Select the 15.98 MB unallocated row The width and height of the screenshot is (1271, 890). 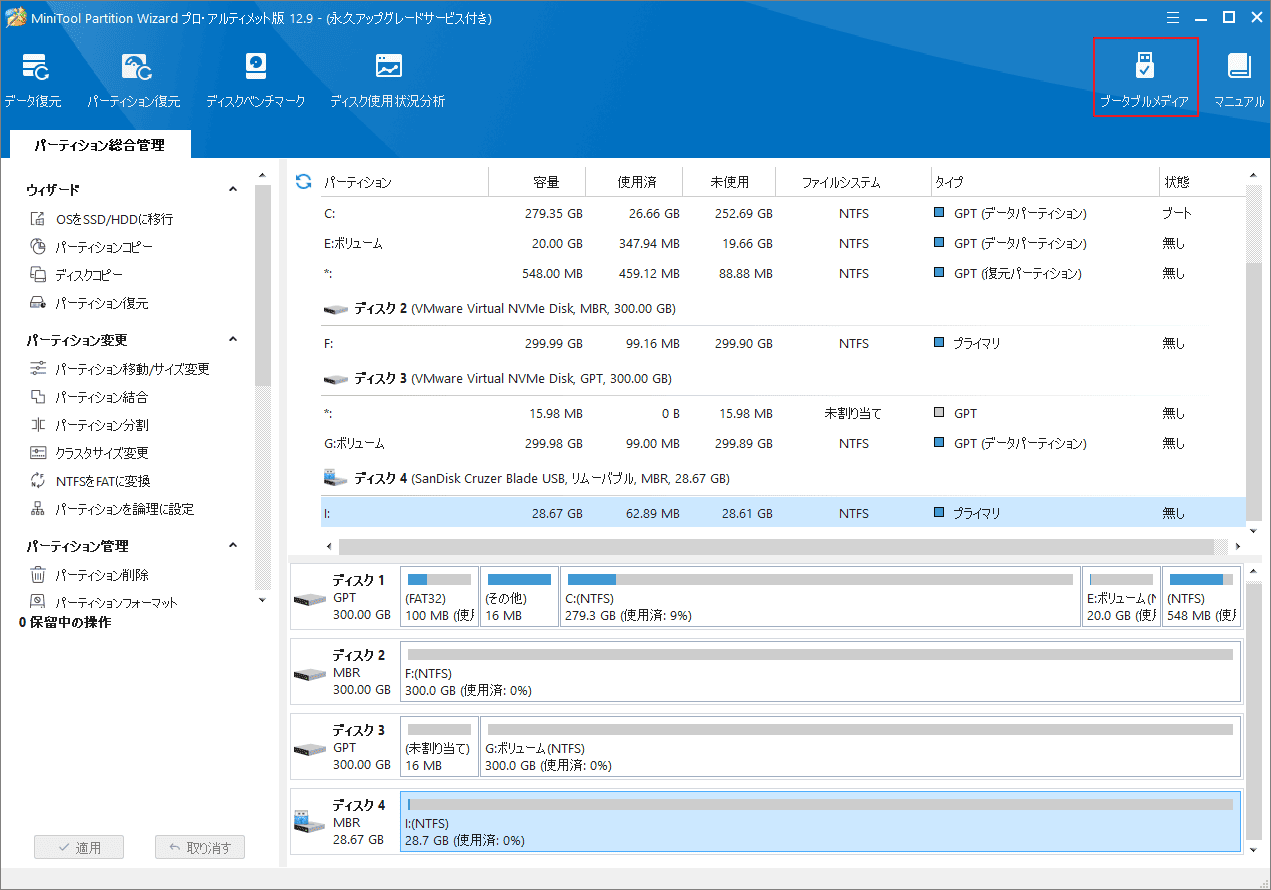click(784, 413)
